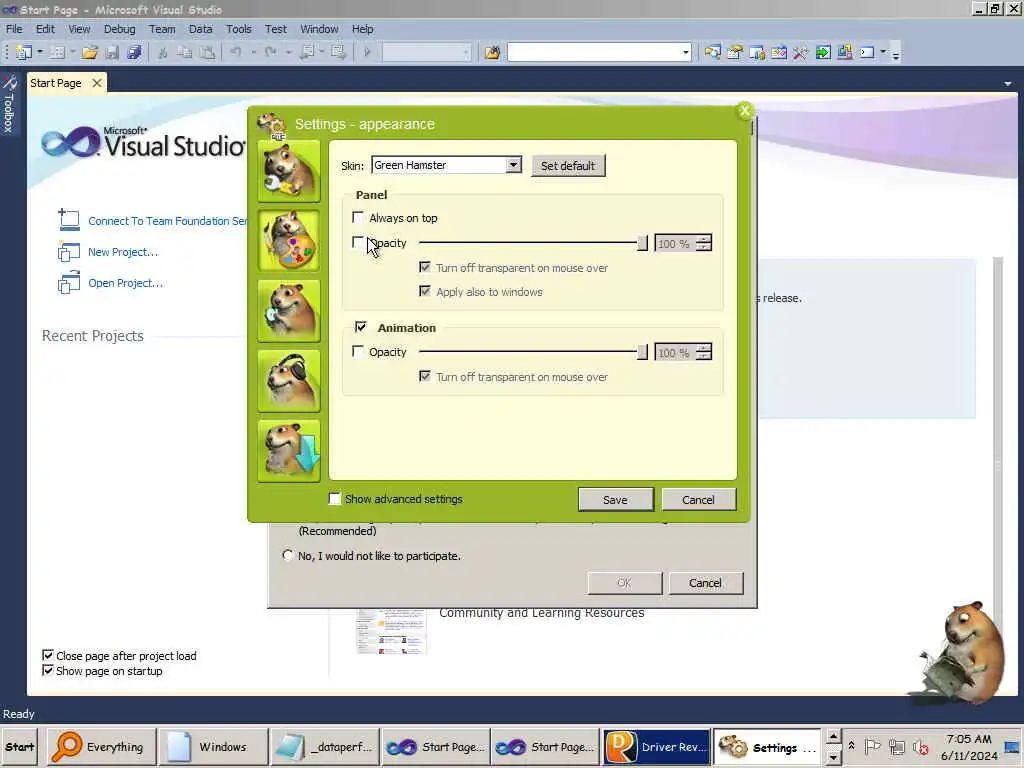The width and height of the screenshot is (1024, 768).
Task: Enable the Animation Opacity checkbox
Action: (x=358, y=351)
